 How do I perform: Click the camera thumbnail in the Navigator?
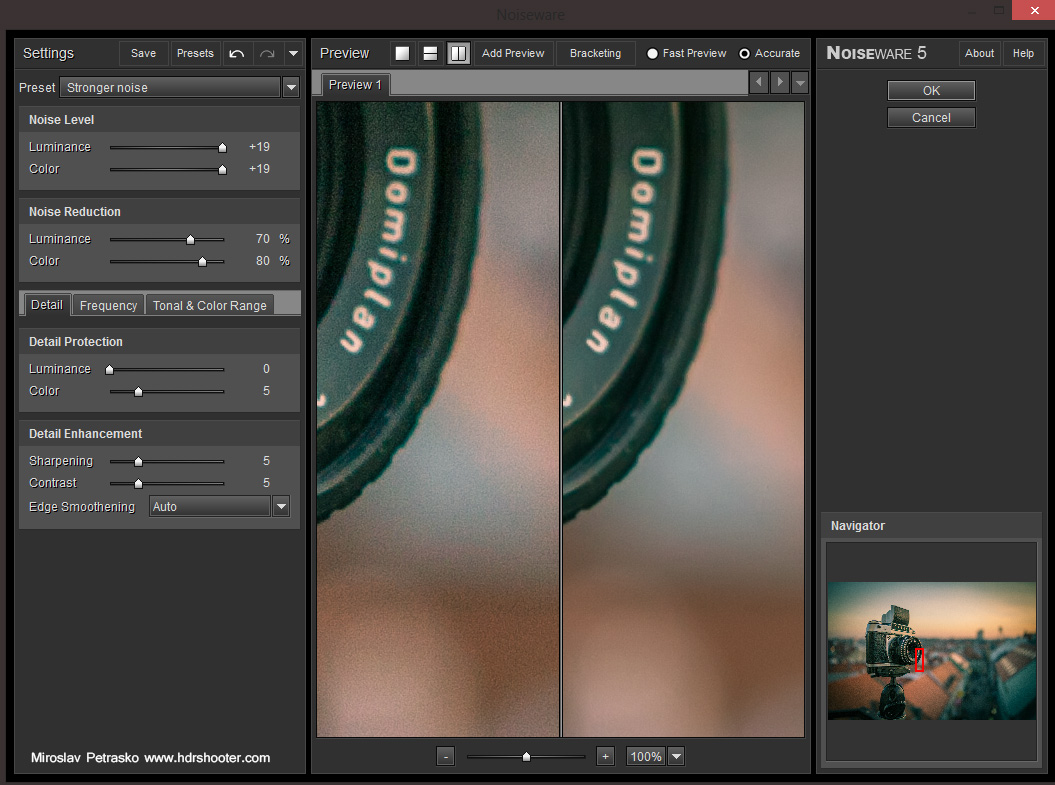930,651
